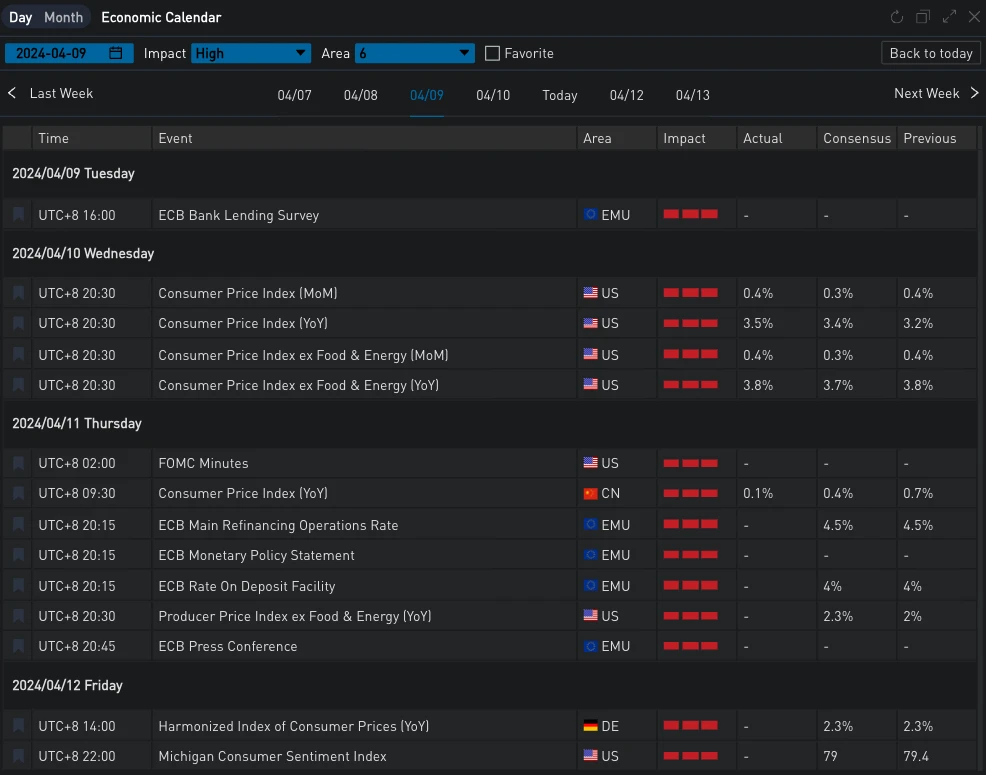Select the Today date tab
This screenshot has width=986, height=775.
[560, 95]
